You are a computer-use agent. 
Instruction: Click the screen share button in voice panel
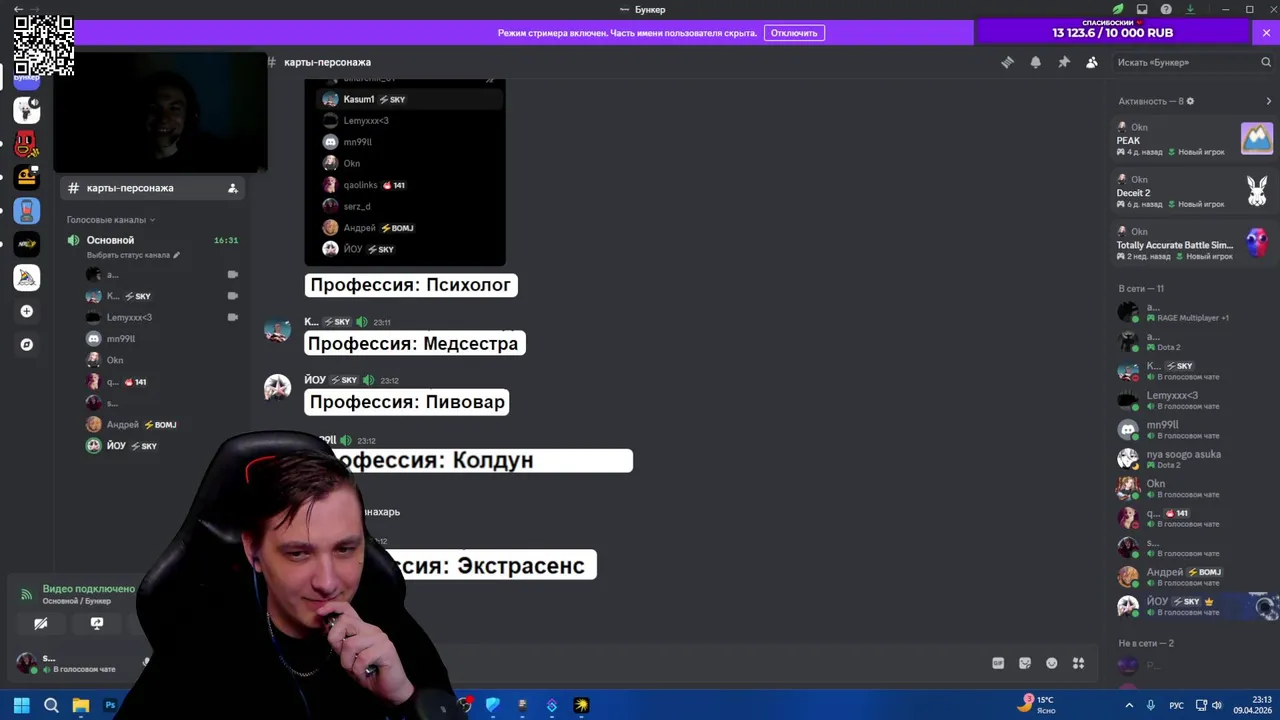[97, 623]
